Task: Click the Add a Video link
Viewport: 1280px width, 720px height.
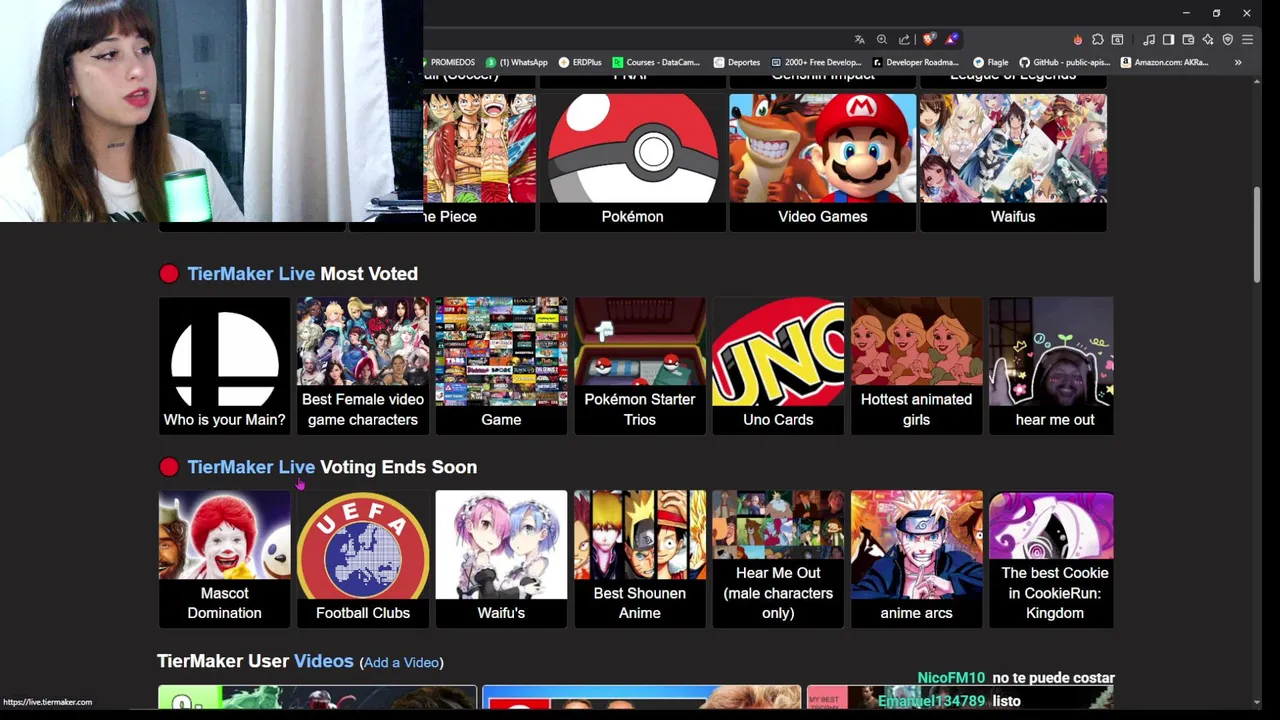Action: (x=401, y=662)
